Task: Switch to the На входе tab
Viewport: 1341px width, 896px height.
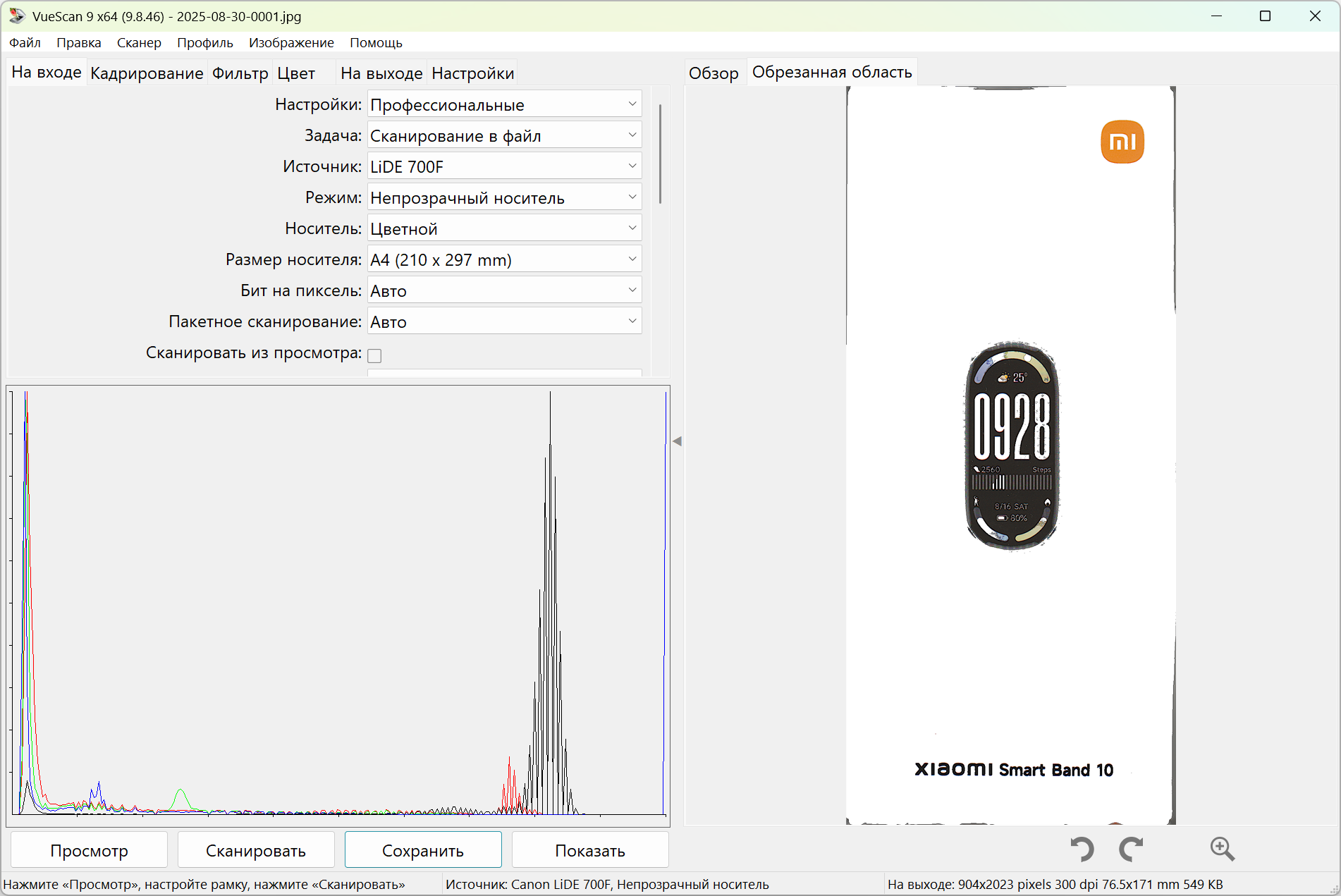Action: pos(47,72)
